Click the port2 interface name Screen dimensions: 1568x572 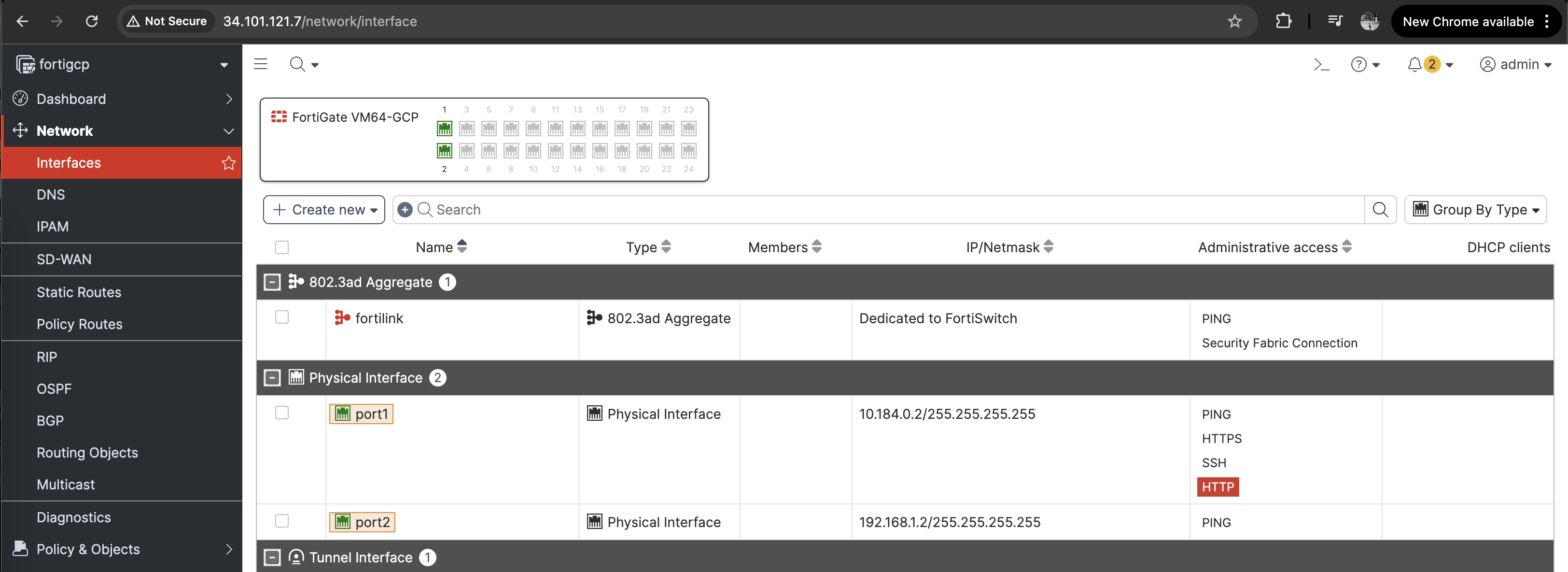[x=372, y=522]
